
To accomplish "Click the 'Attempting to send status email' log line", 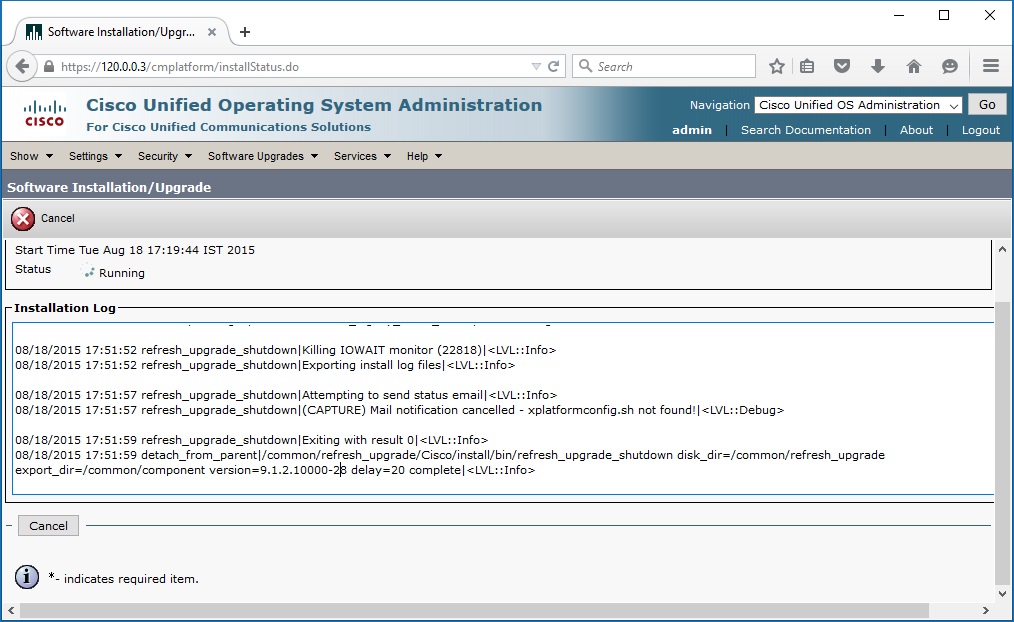I will [286, 395].
